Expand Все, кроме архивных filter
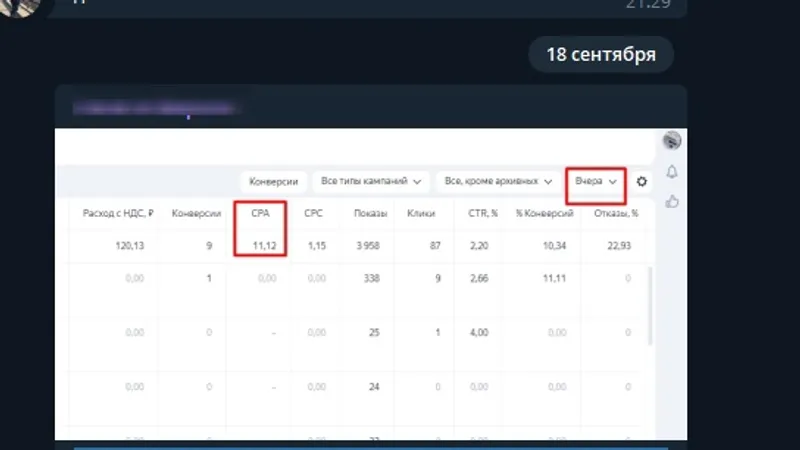800x450 pixels. tap(498, 182)
